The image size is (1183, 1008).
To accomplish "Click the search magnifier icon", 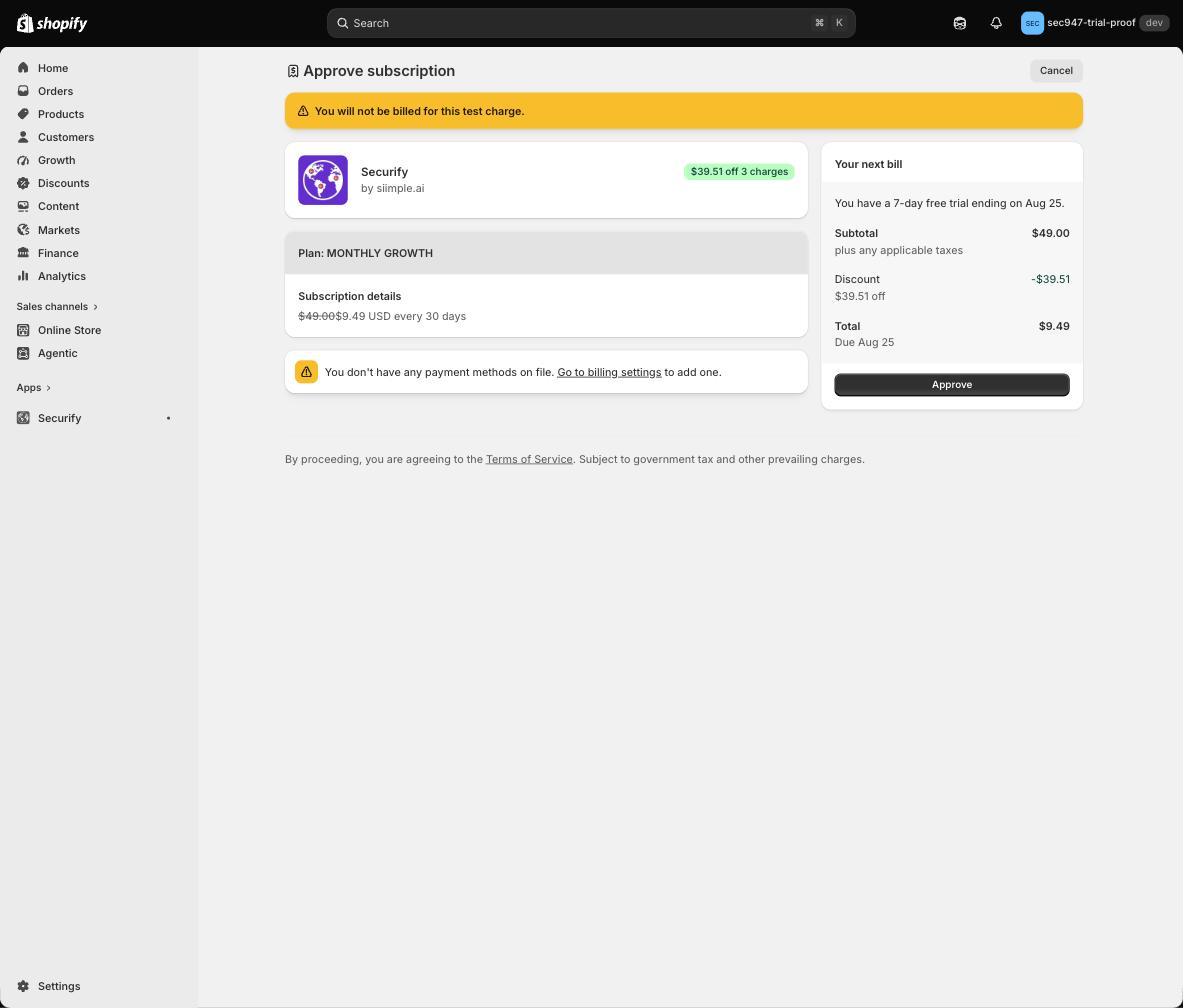I will (x=343, y=23).
